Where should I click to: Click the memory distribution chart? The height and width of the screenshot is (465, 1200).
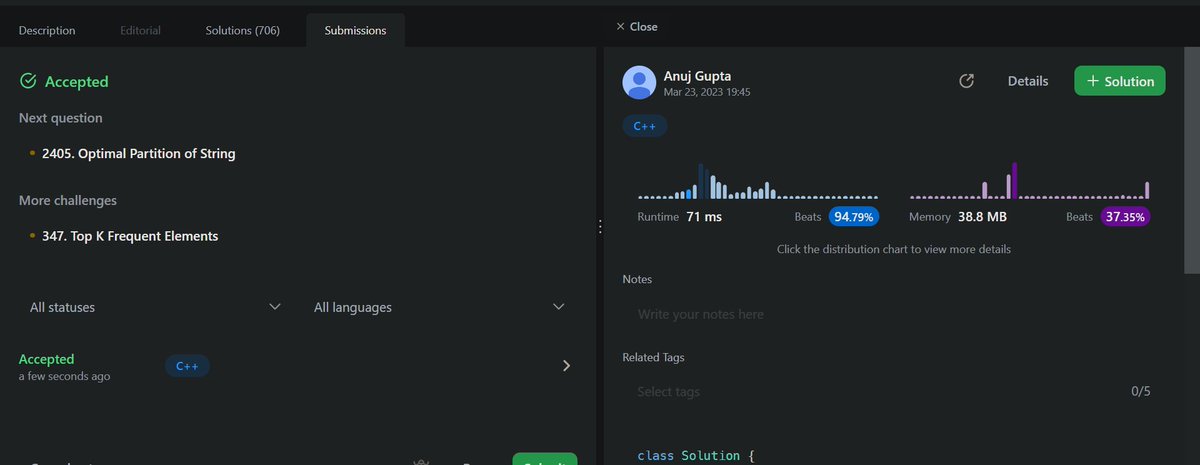(x=1029, y=181)
